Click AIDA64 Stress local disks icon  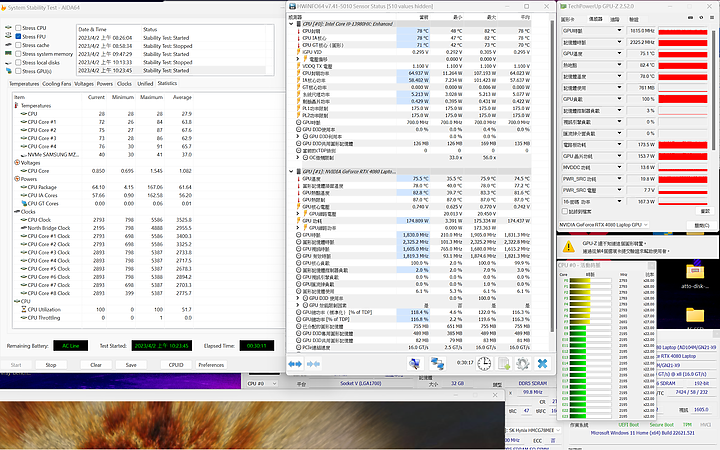click(x=8, y=62)
